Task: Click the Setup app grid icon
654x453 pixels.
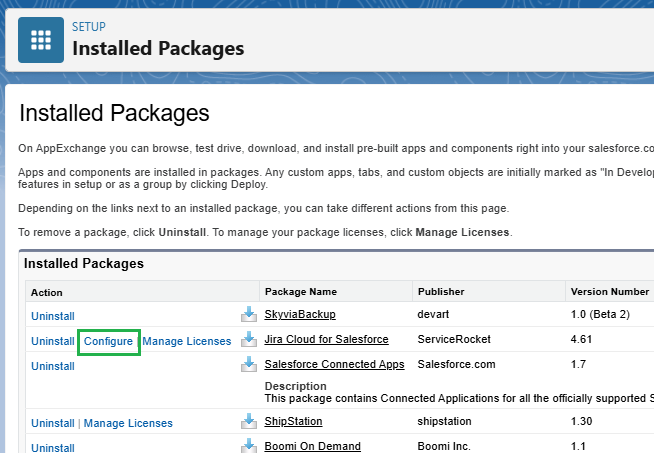Action: point(41,39)
